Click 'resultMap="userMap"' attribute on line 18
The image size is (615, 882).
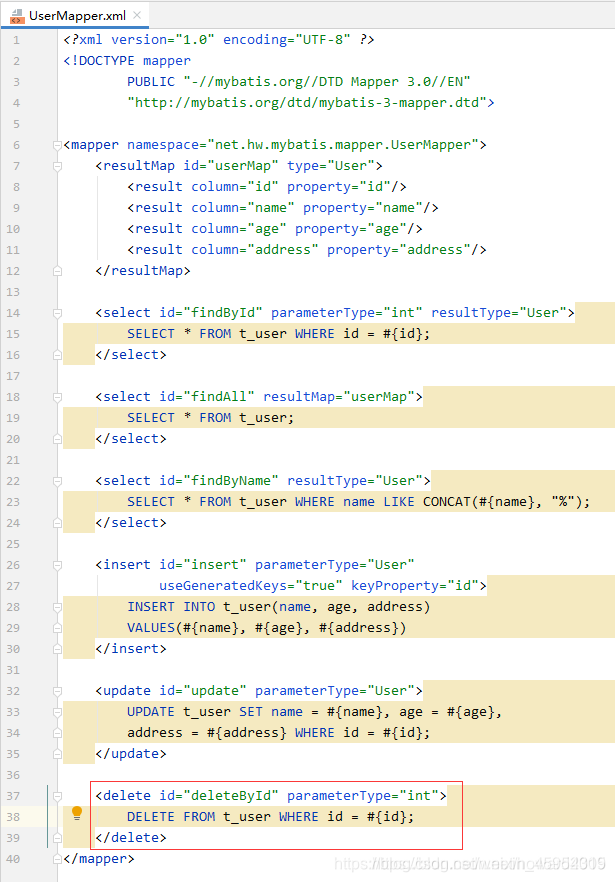pos(339,397)
